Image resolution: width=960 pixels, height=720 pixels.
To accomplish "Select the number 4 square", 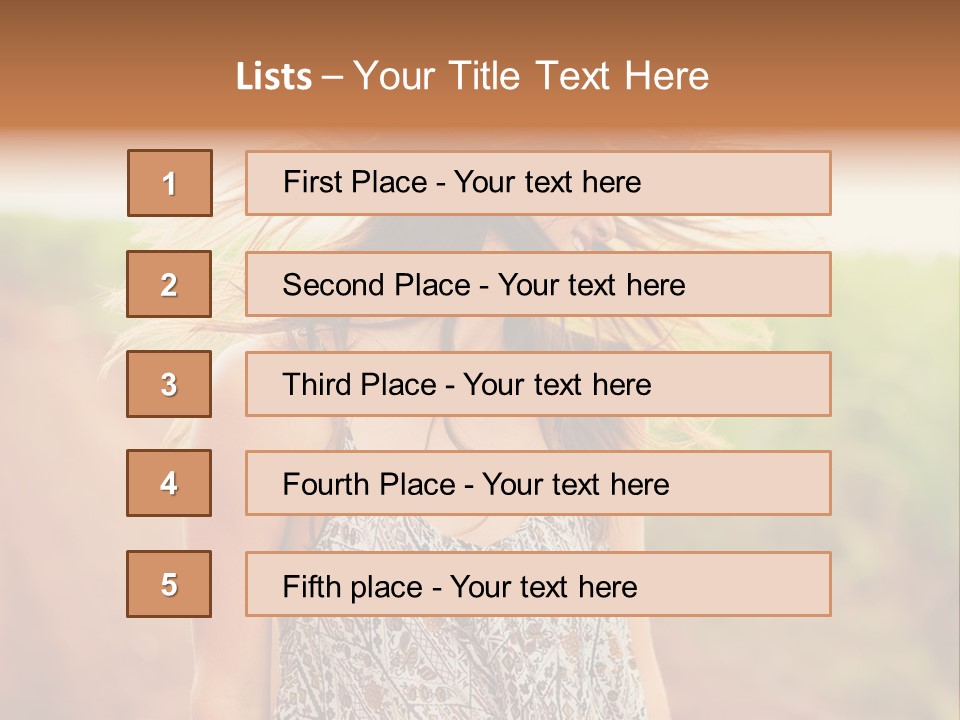I will coord(169,484).
